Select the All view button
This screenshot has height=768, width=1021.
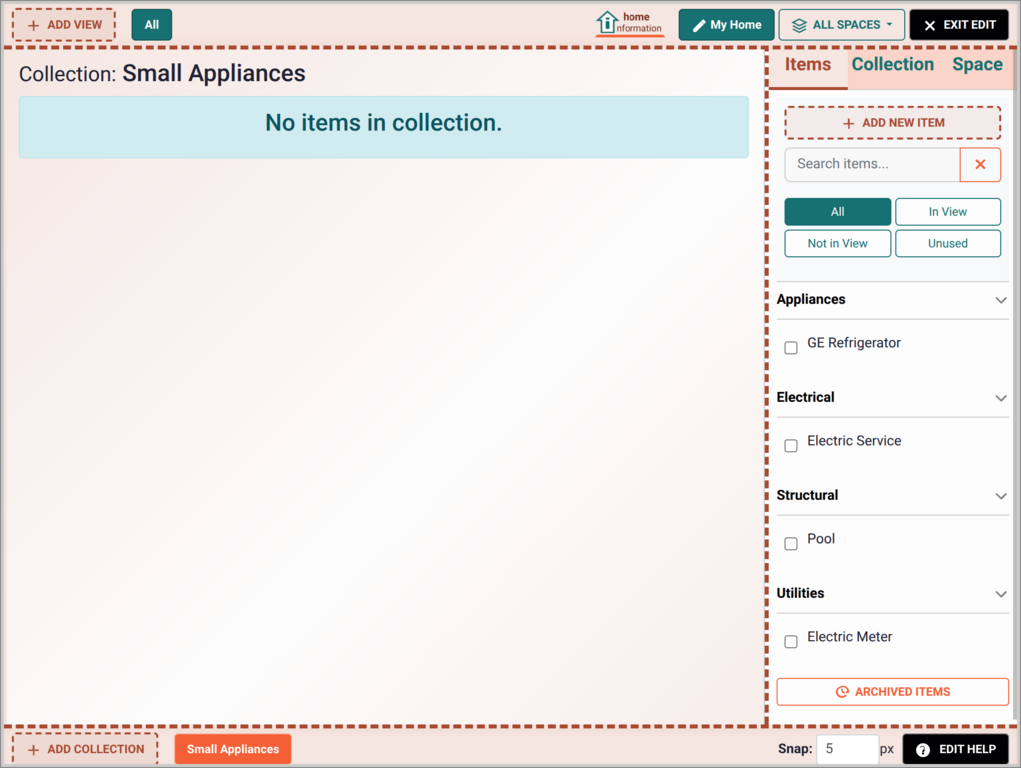pos(152,25)
